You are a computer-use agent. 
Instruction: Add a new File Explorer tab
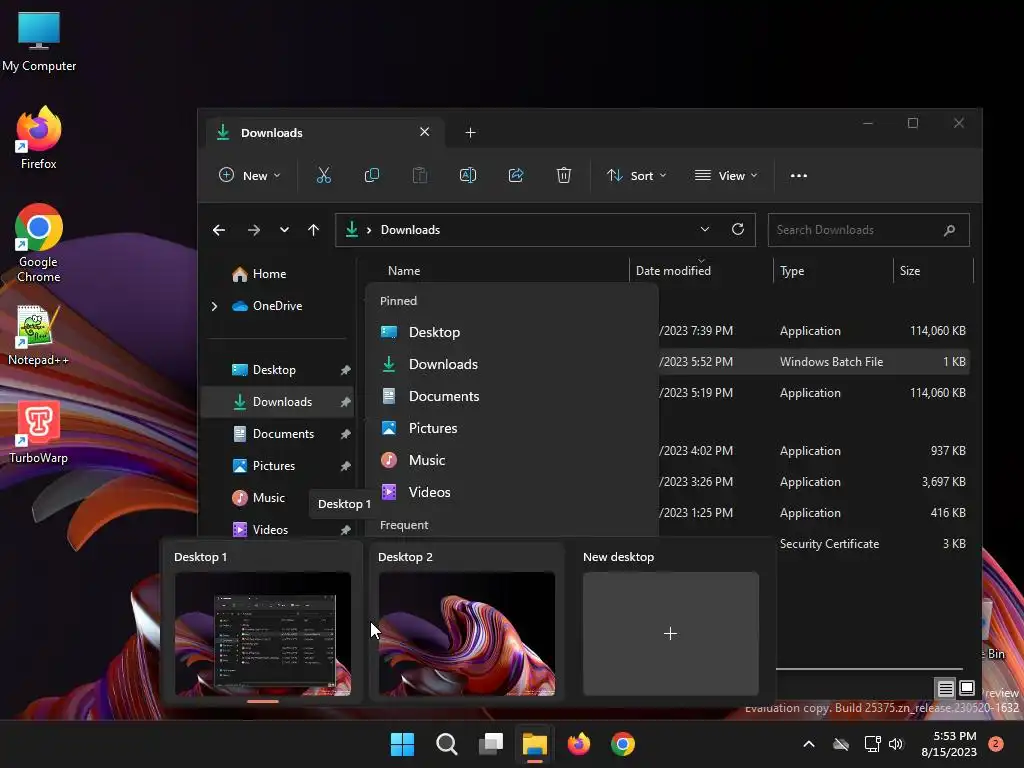point(470,133)
